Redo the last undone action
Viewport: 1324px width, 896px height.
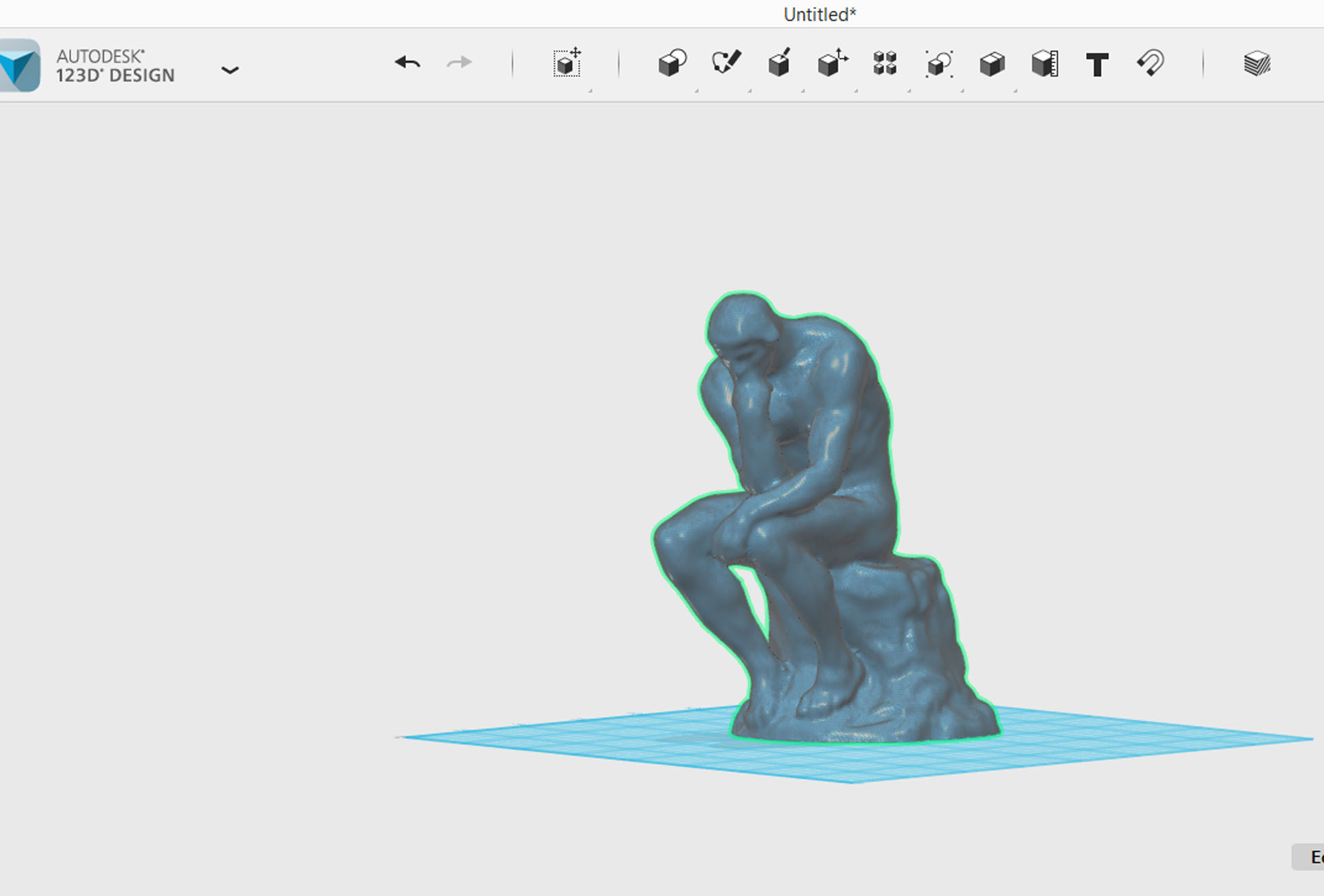[459, 63]
